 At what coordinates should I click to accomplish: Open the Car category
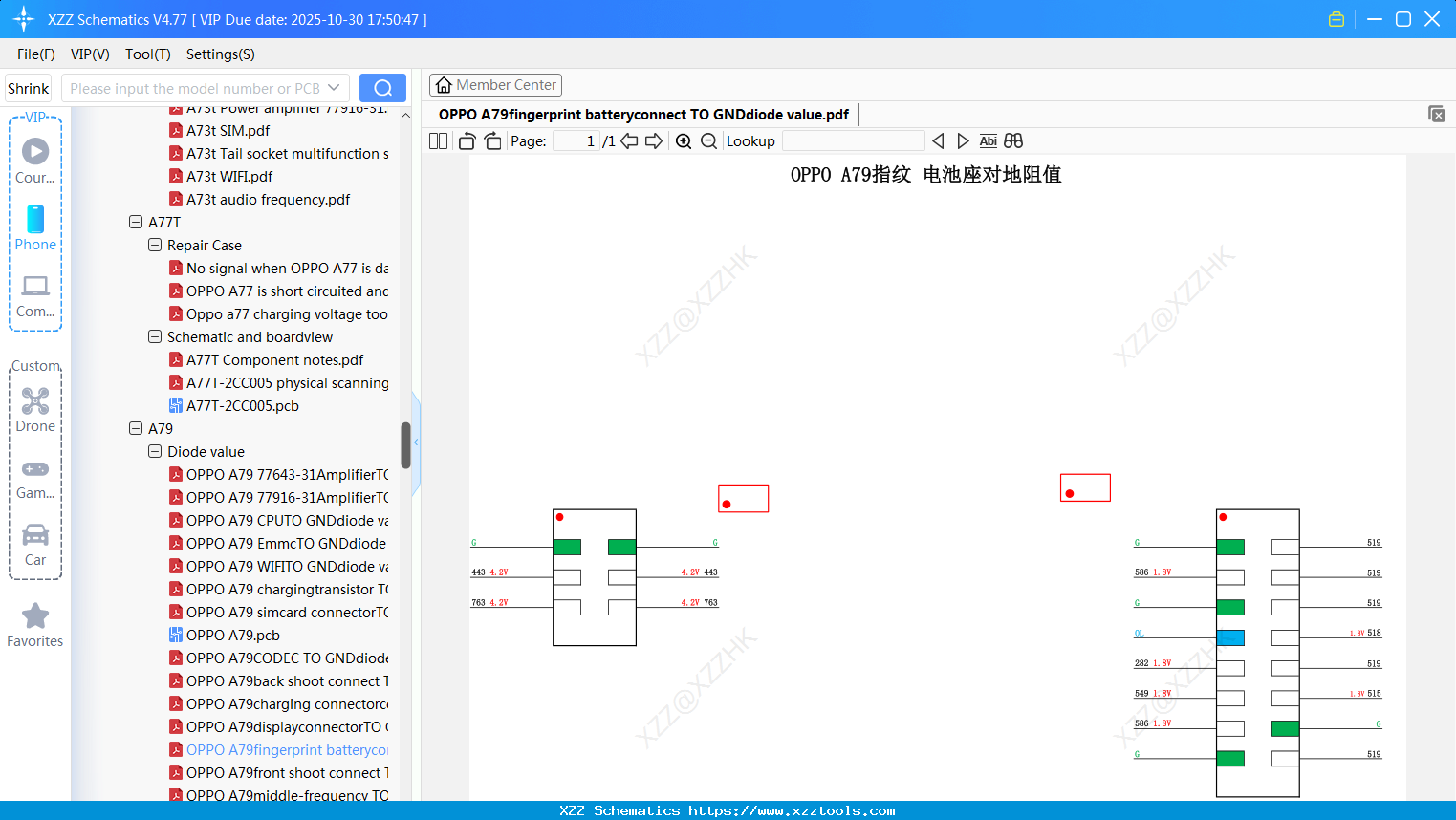click(x=35, y=545)
